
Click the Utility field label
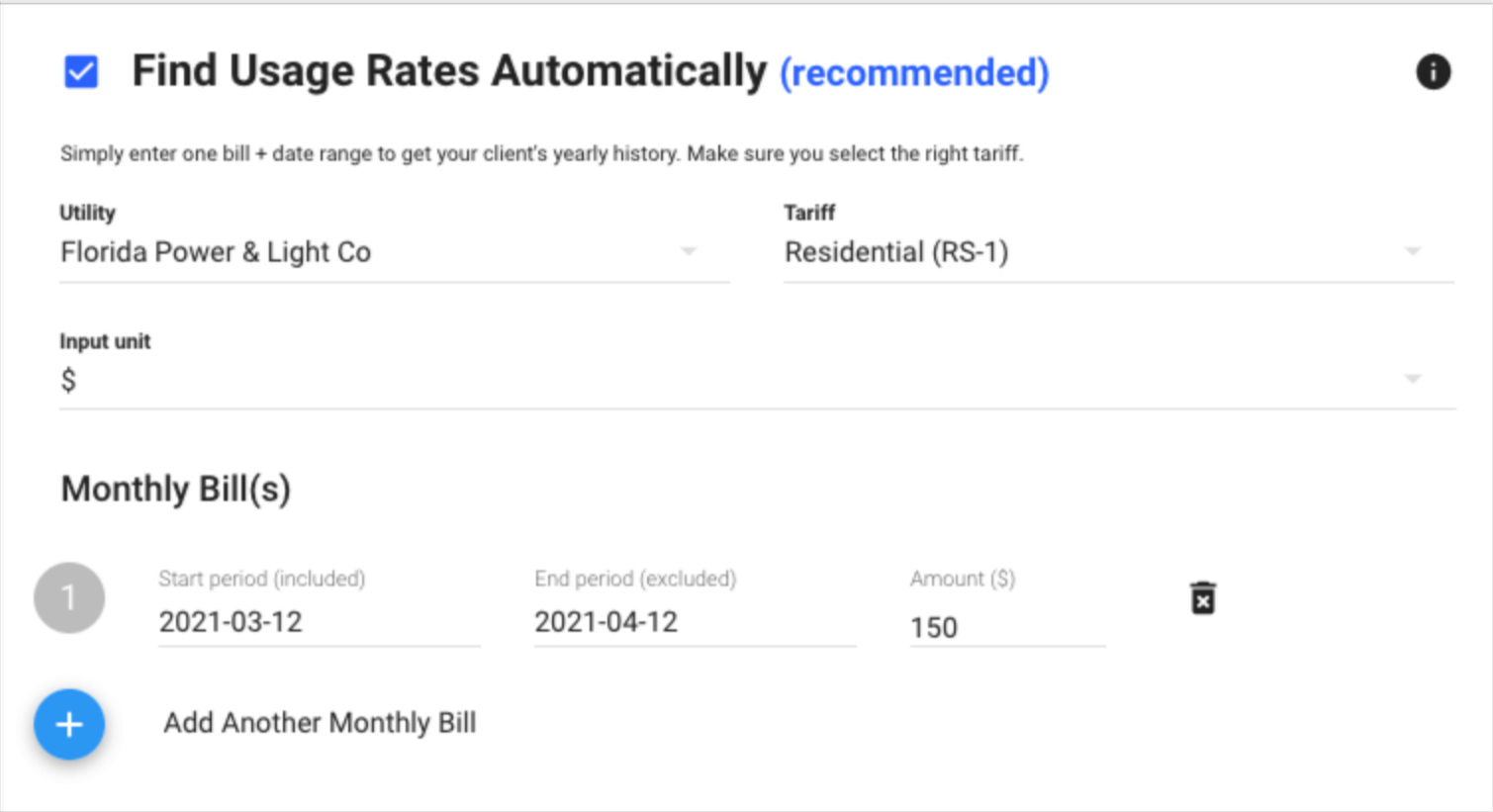click(87, 213)
